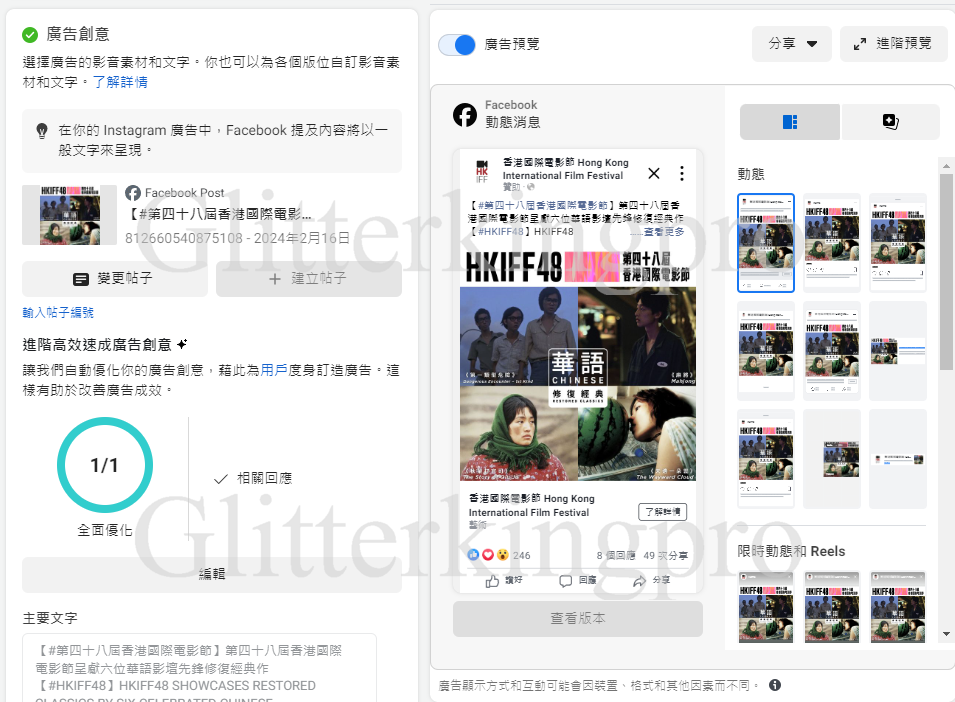Screen dimensions: 955x702
Task: Click the 1/1 全面優化 progress circle
Action: pyautogui.click(x=105, y=465)
